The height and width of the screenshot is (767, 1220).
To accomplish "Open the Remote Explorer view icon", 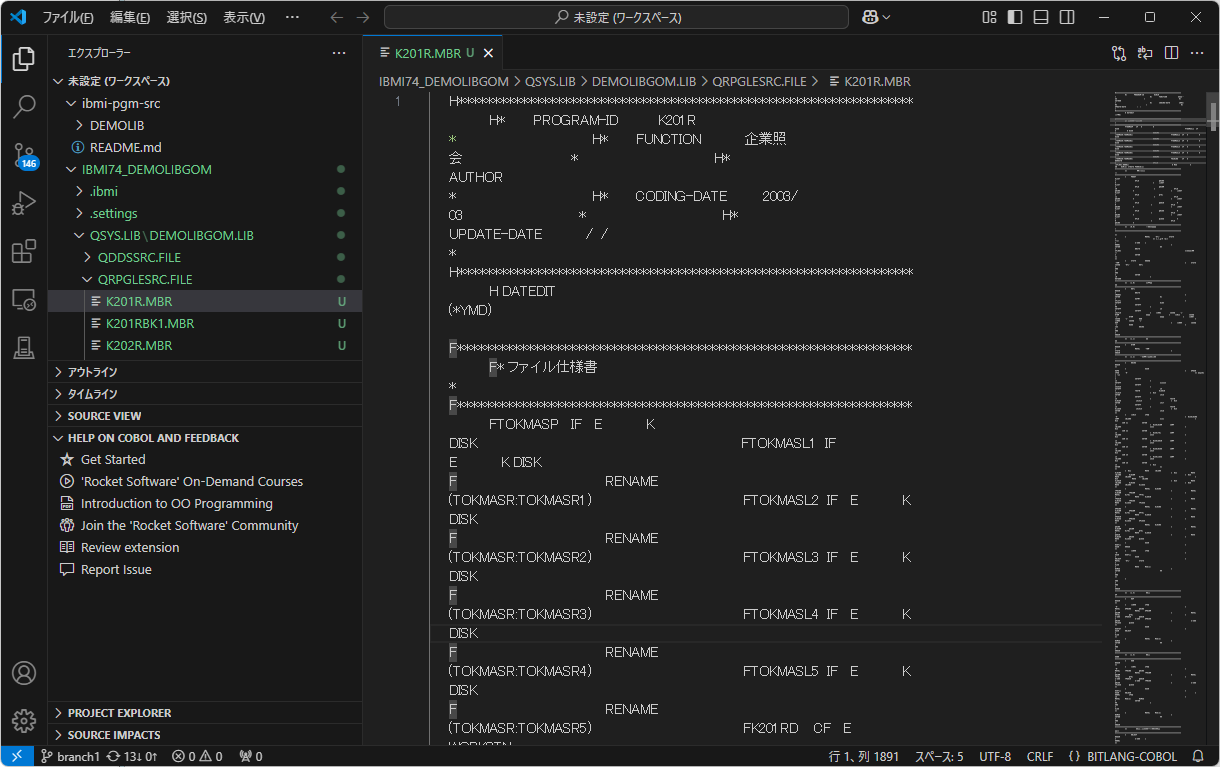I will (24, 300).
